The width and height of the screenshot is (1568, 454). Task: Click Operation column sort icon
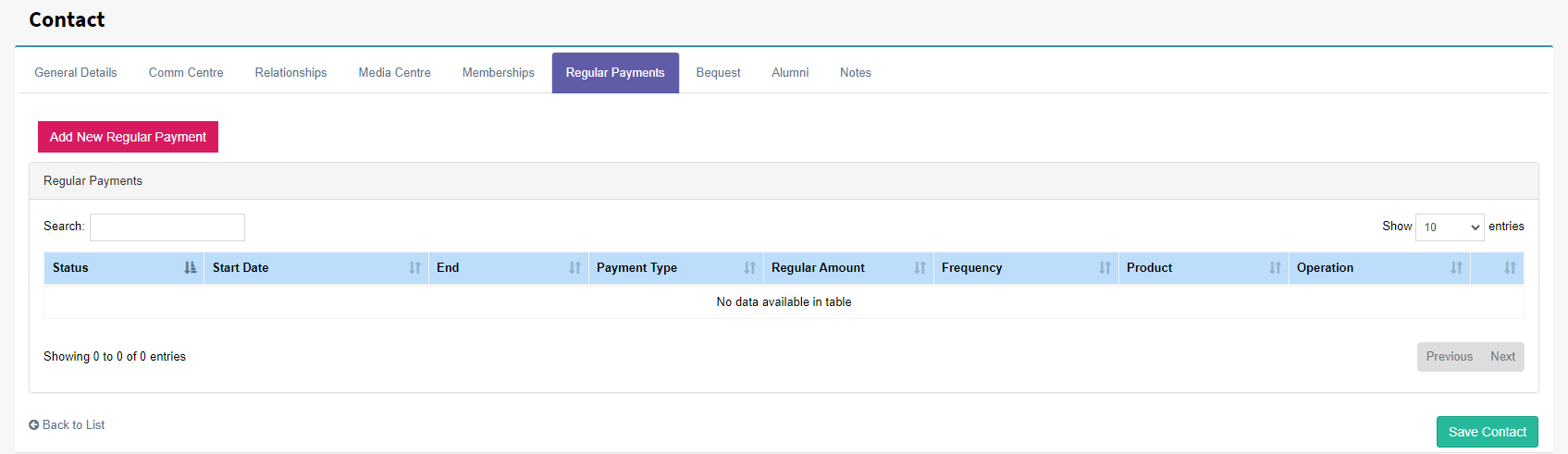1457,268
